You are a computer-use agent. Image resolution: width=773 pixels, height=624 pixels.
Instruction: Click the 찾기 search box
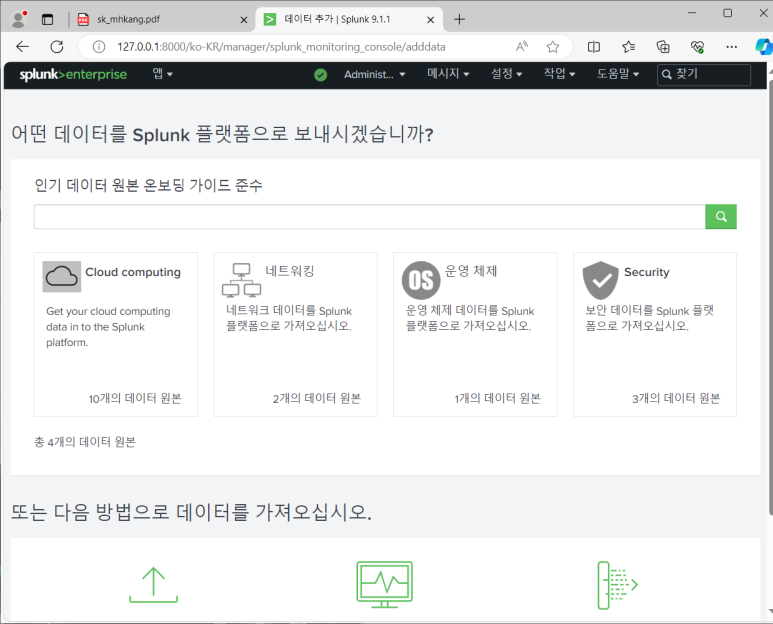pyautogui.click(x=703, y=74)
